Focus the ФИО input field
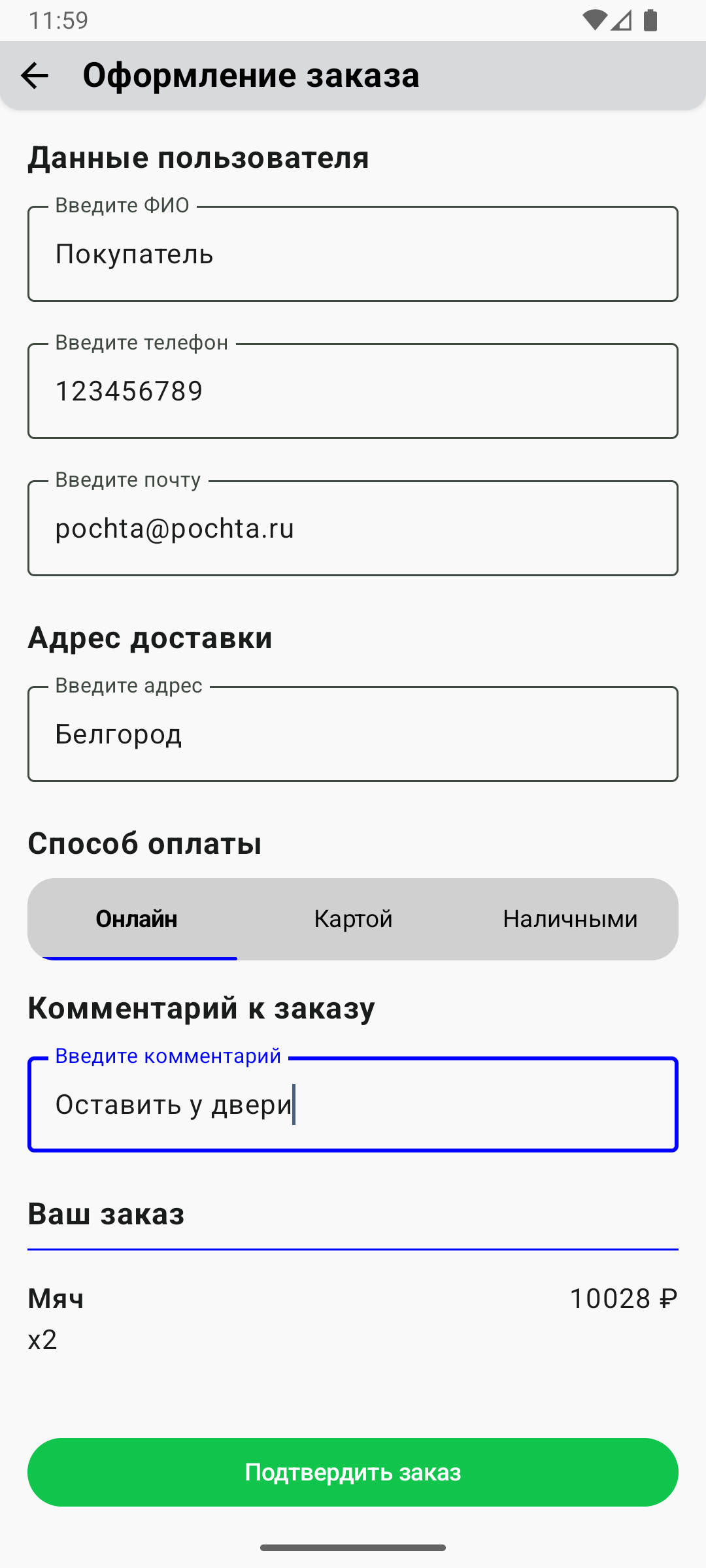706x1568 pixels. tap(353, 254)
